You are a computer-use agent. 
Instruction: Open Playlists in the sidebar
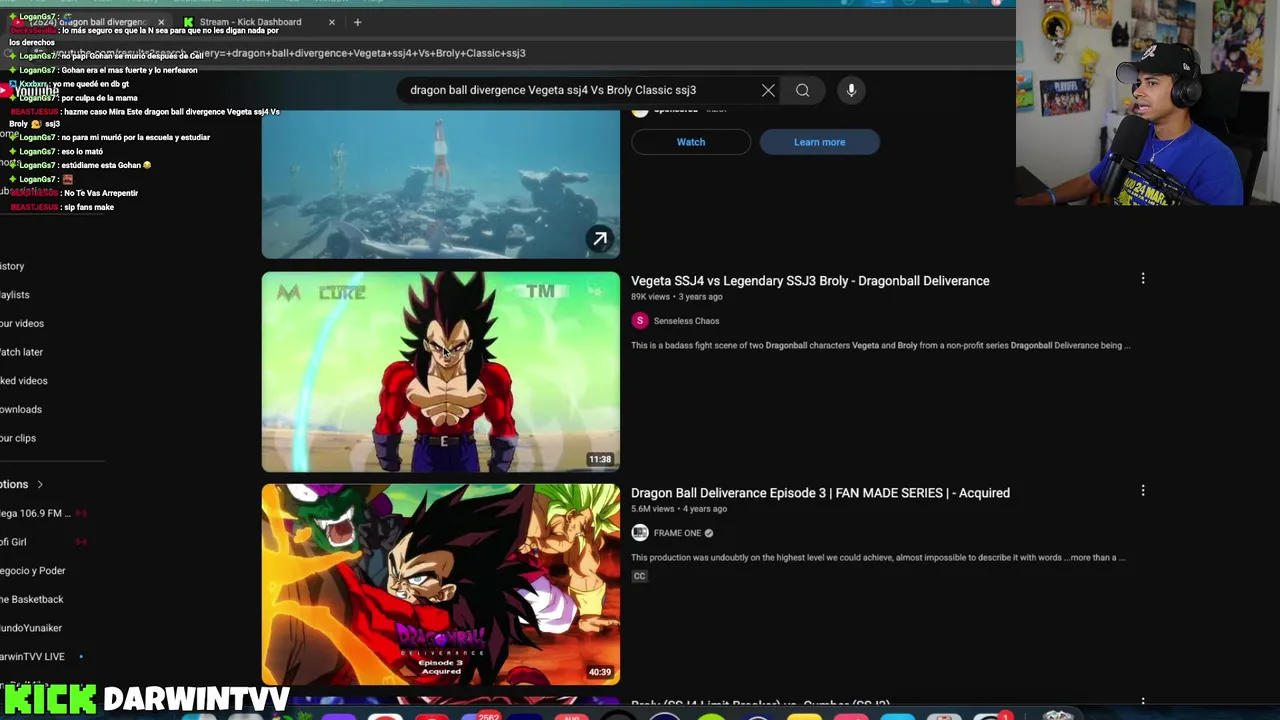[15, 295]
